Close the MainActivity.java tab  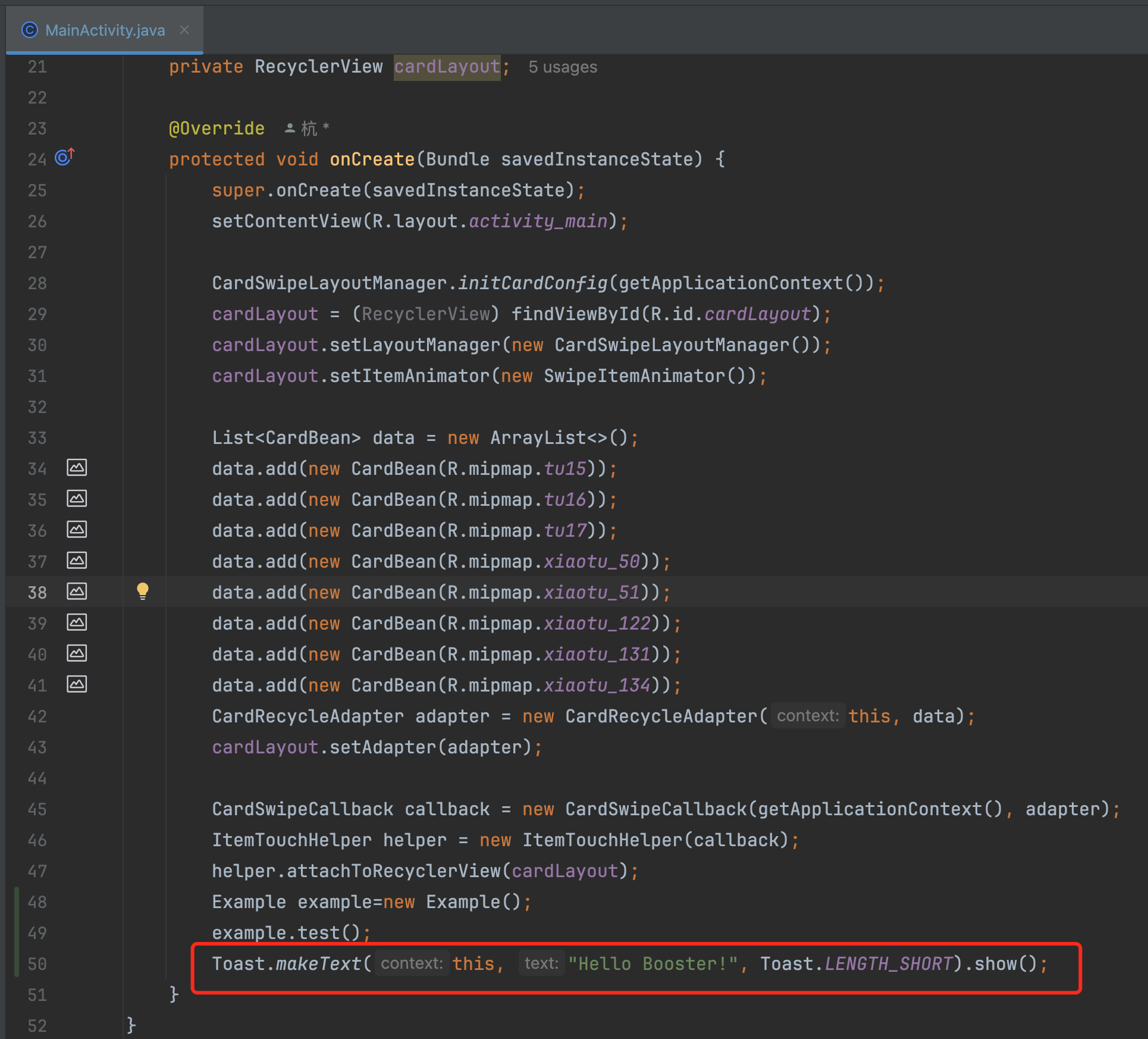184,30
